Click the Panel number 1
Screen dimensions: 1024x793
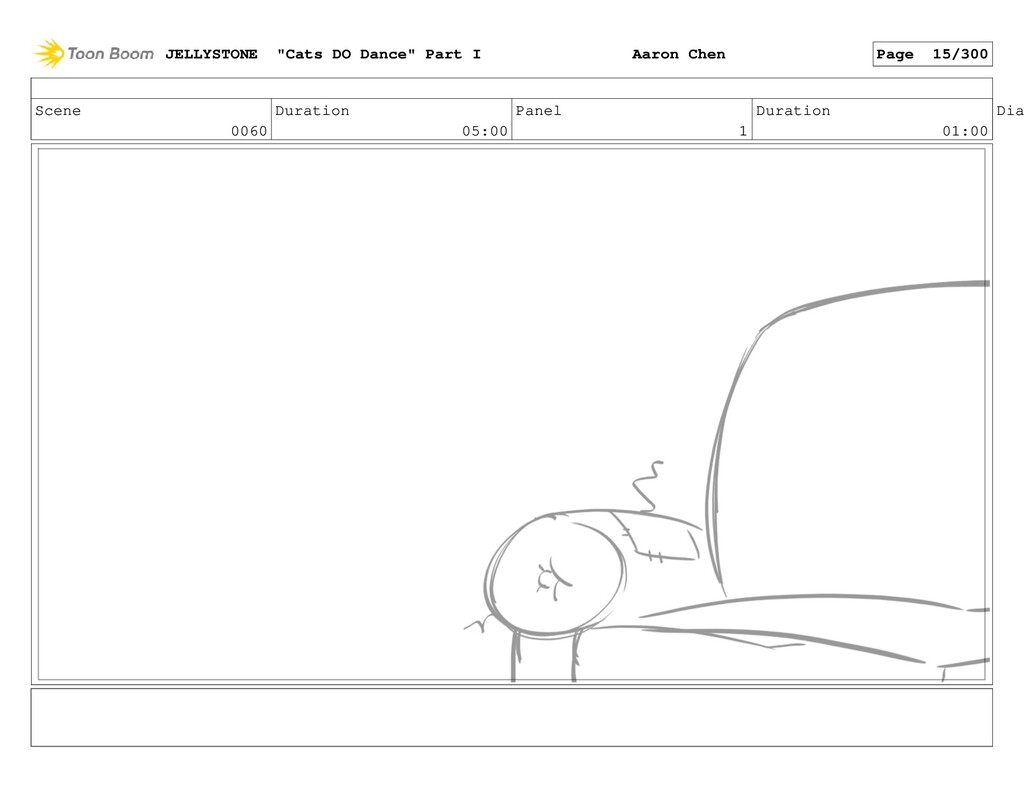[x=743, y=131]
